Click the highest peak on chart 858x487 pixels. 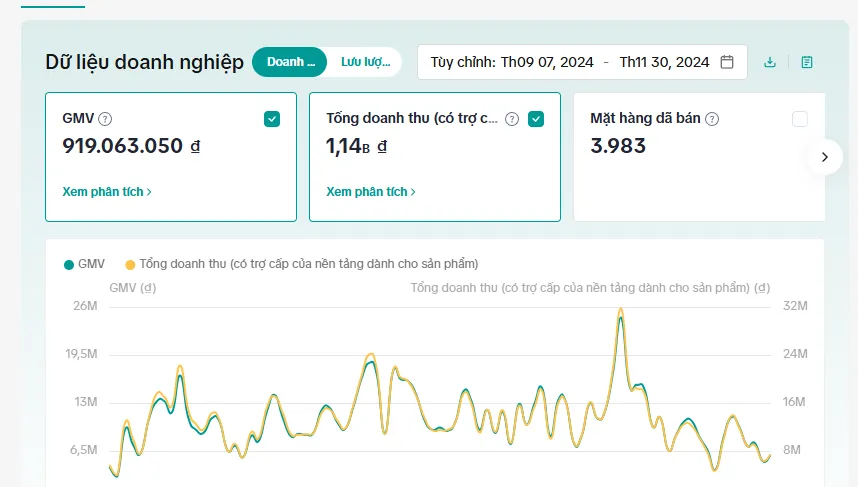point(621,311)
